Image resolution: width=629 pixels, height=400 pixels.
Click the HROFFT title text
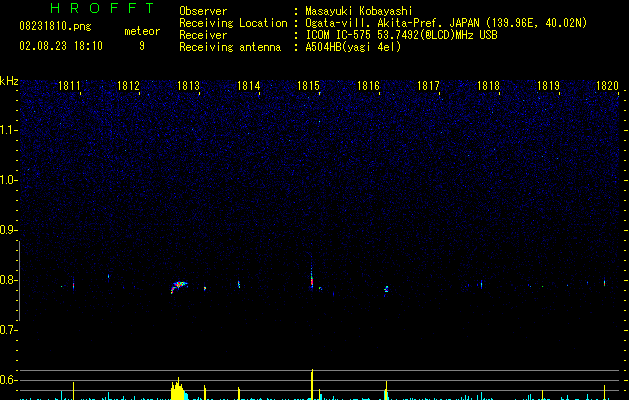[x=102, y=8]
